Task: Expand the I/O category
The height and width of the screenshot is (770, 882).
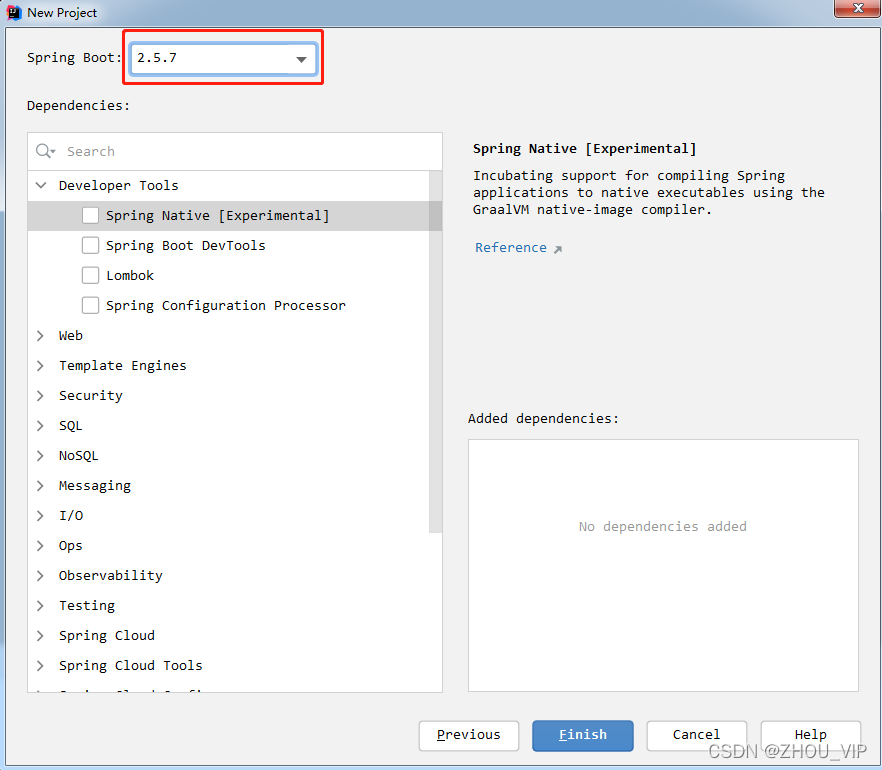Action: coord(40,515)
